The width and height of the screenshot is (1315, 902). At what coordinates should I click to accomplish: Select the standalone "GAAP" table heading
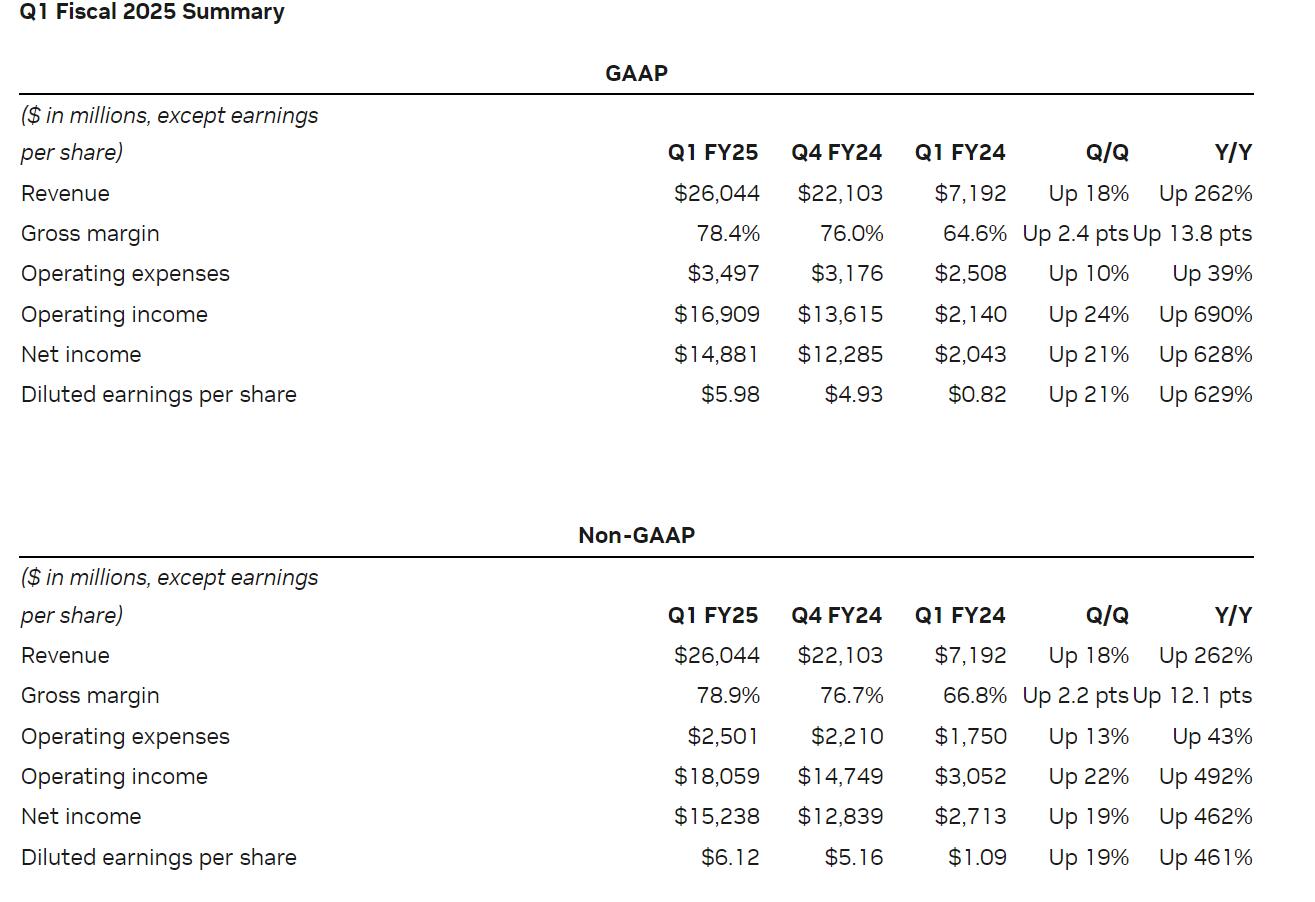click(636, 73)
